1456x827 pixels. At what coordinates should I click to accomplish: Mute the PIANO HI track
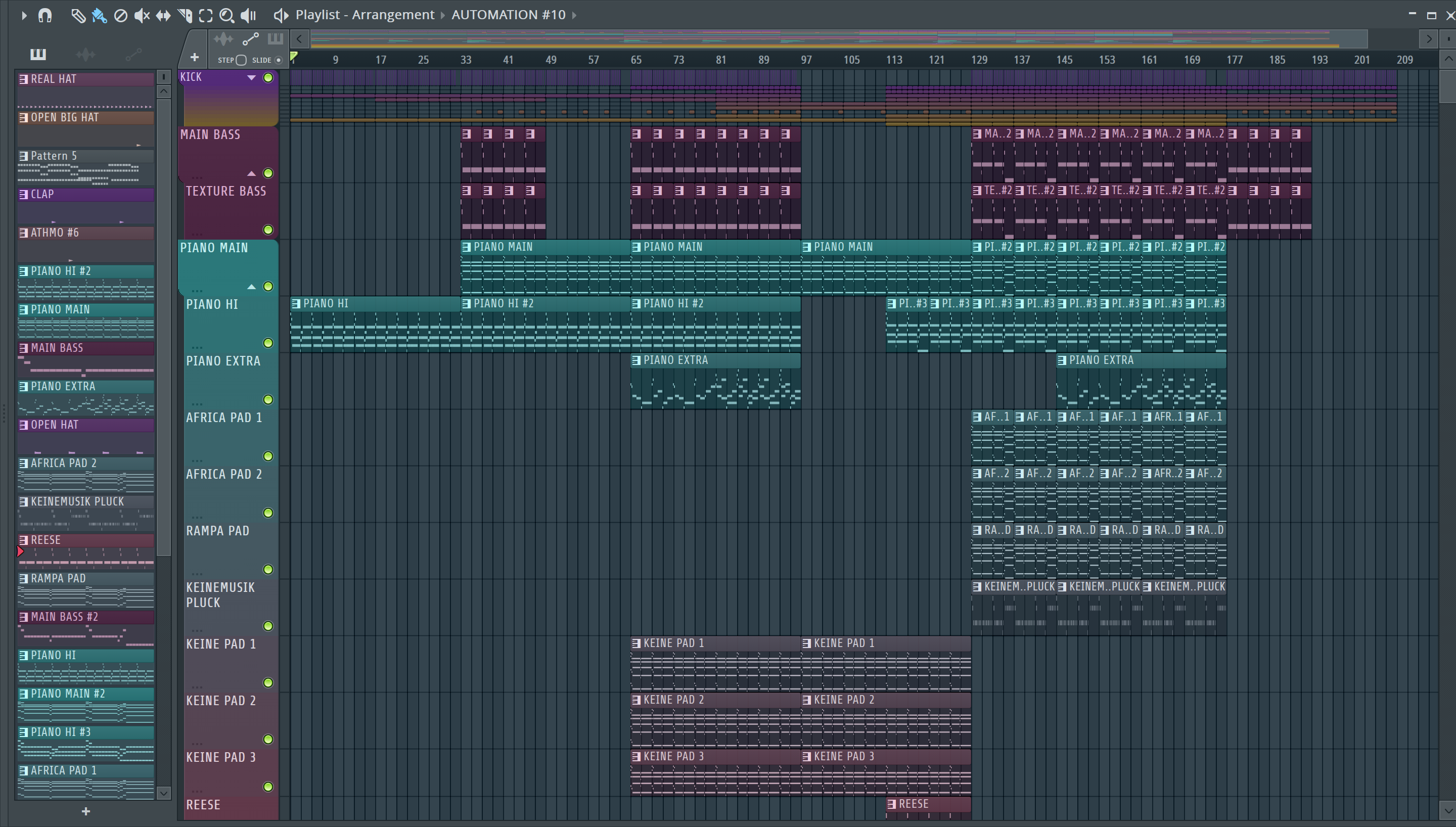(268, 343)
